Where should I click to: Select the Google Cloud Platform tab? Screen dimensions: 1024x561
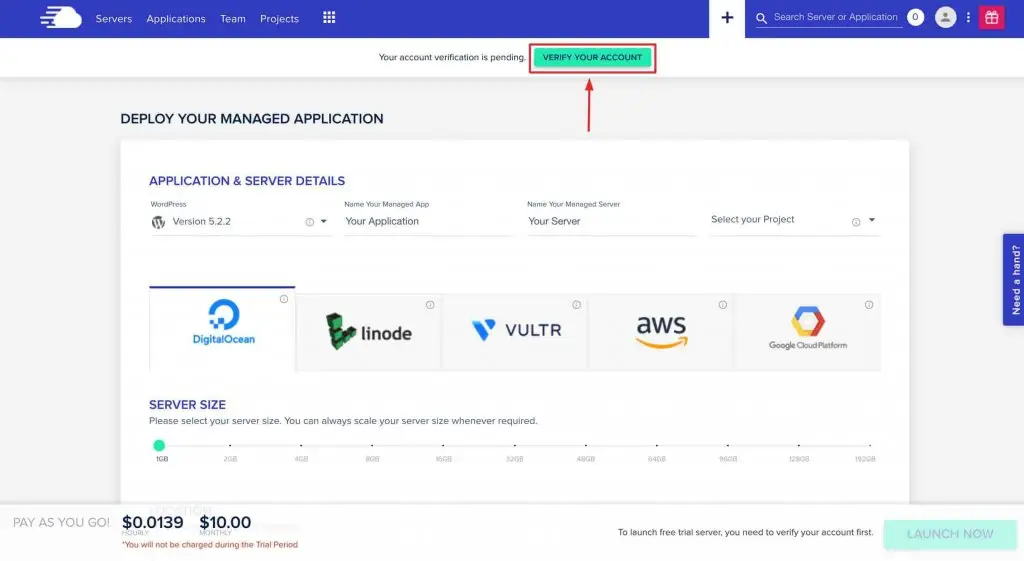tap(807, 332)
